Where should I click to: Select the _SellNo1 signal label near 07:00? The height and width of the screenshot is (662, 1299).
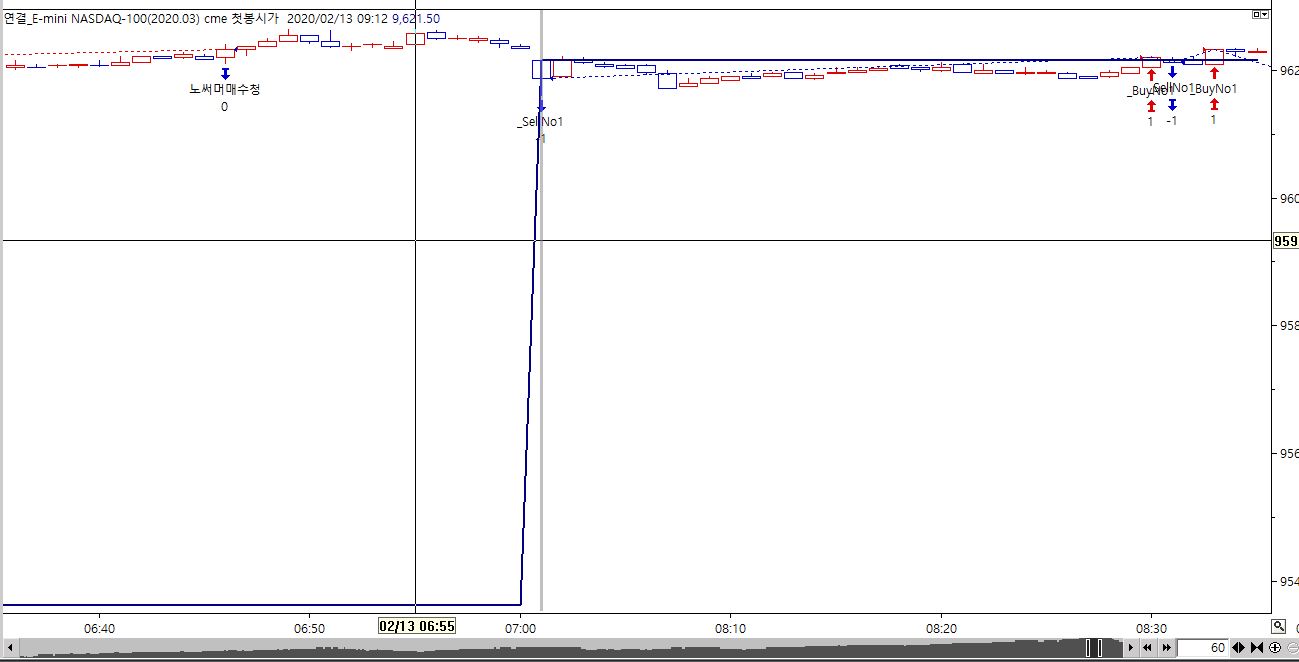click(x=540, y=122)
